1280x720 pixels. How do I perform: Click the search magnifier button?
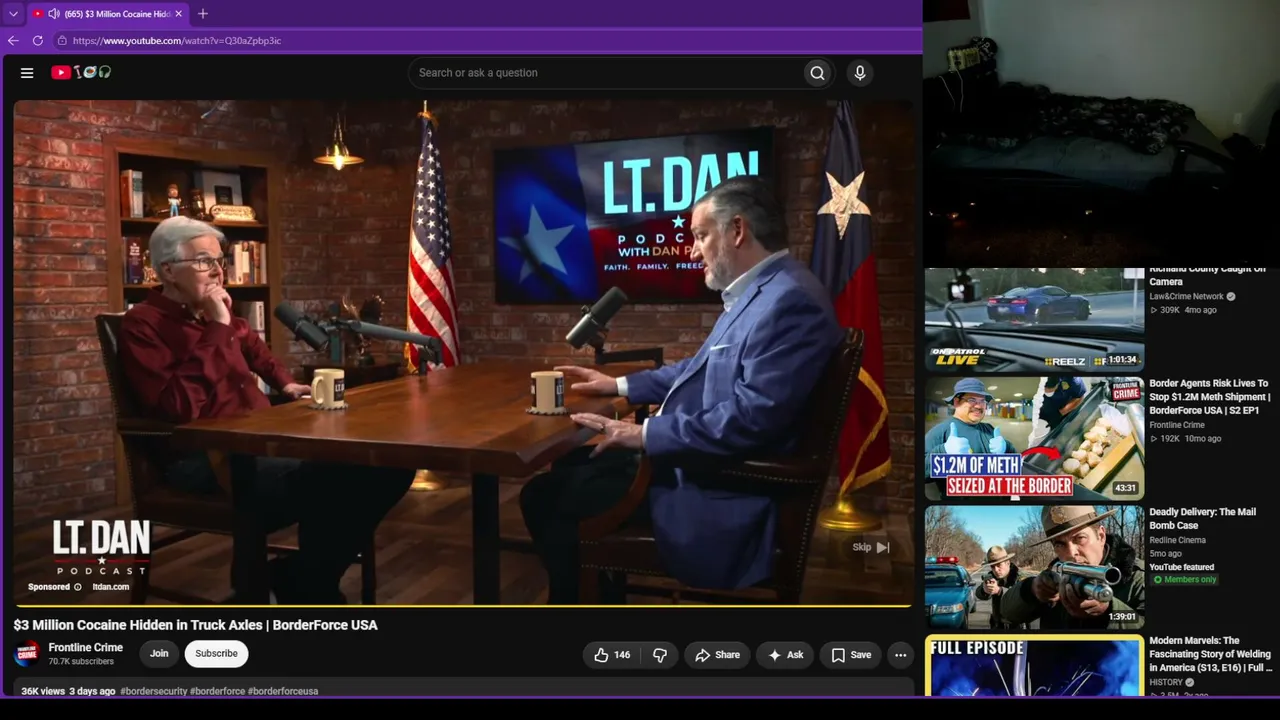tap(817, 72)
